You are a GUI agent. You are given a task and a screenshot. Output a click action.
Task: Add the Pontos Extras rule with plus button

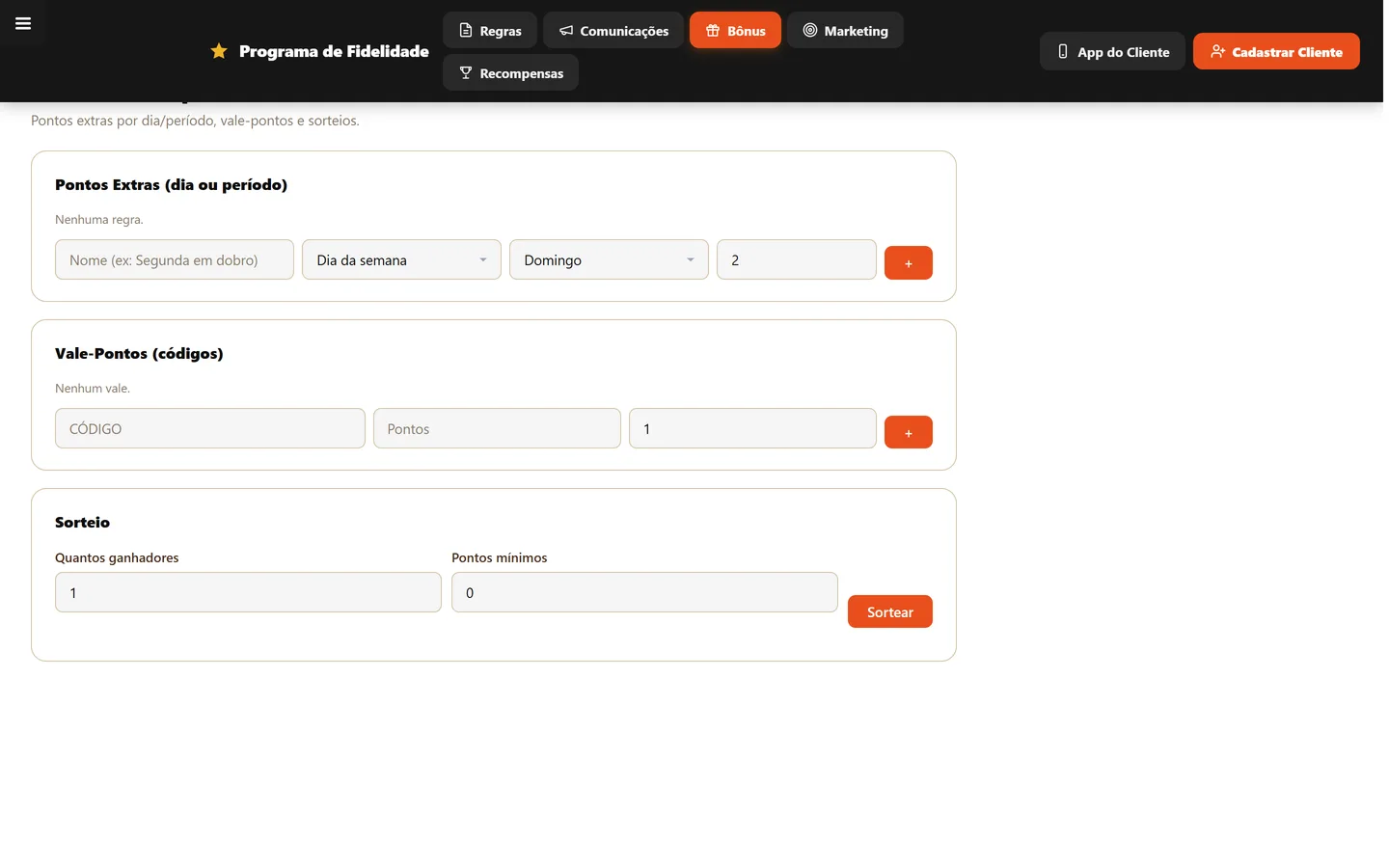(x=909, y=263)
